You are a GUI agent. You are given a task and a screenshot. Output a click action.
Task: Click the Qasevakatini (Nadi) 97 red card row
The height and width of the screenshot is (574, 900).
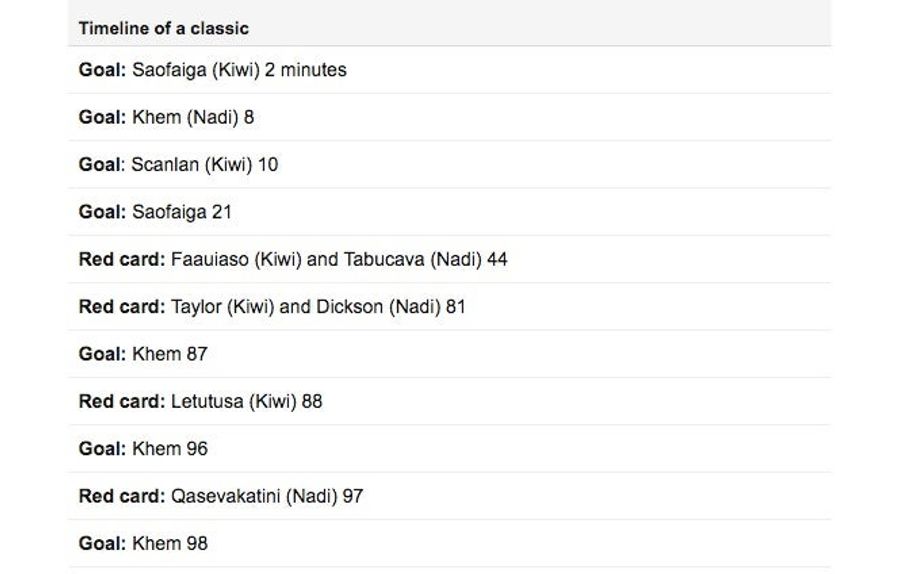449,496
